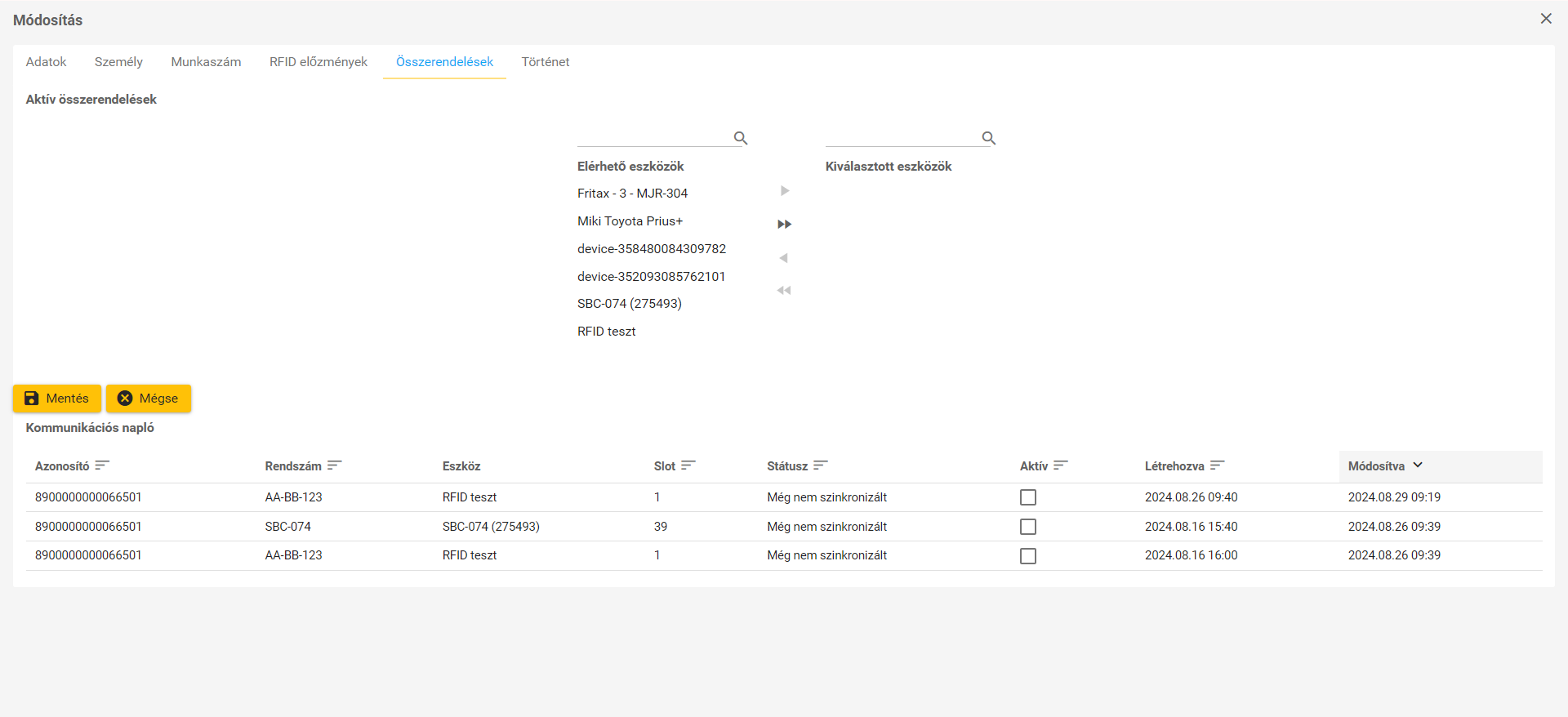This screenshot has width=1568, height=717.
Task: Click the single right arrow transfer icon
Action: pos(784,191)
